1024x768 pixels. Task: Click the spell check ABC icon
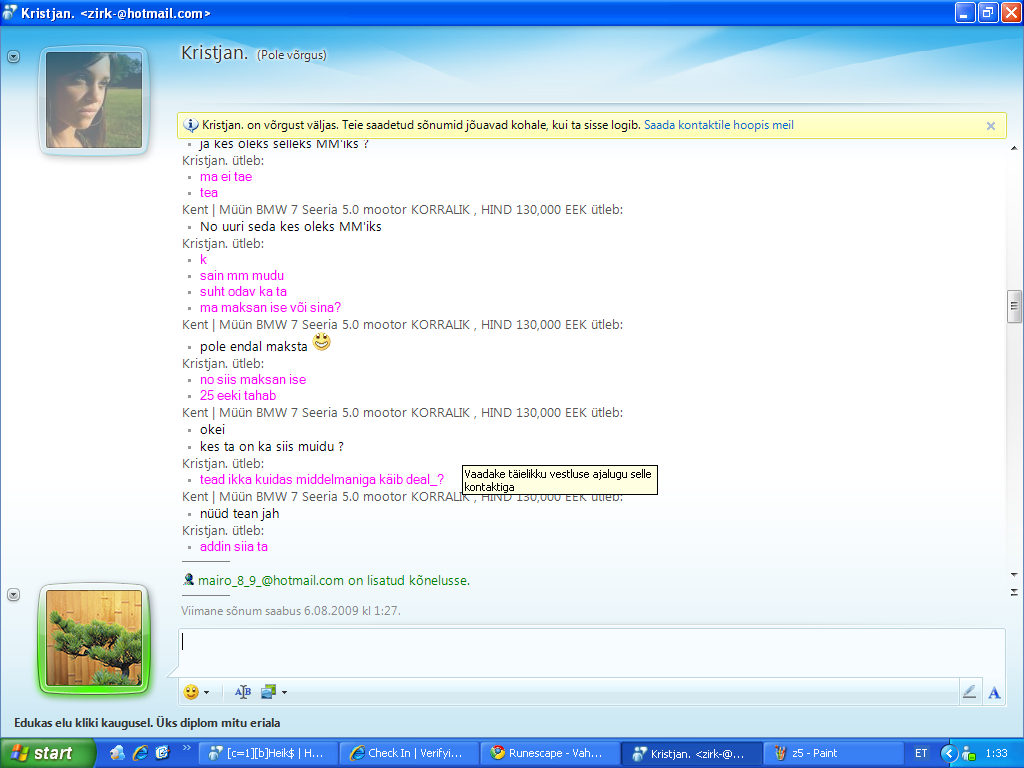tap(242, 692)
